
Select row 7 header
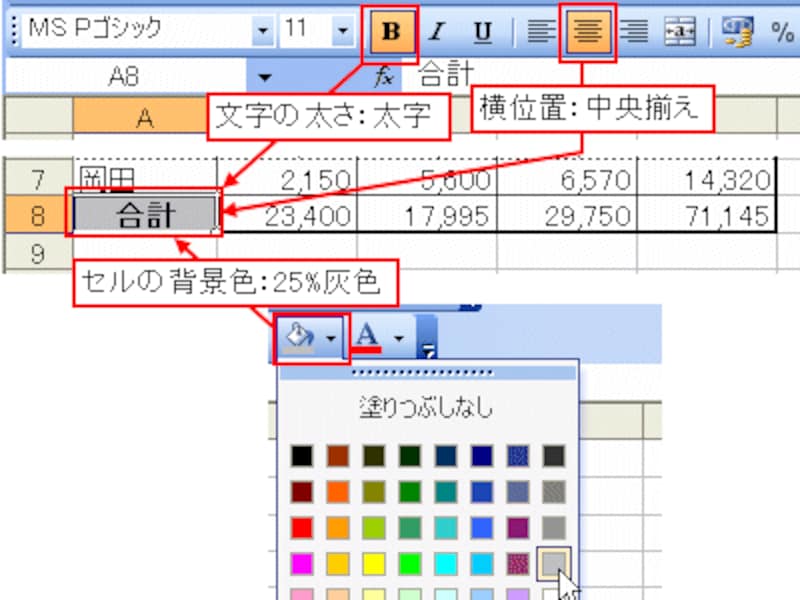38,179
